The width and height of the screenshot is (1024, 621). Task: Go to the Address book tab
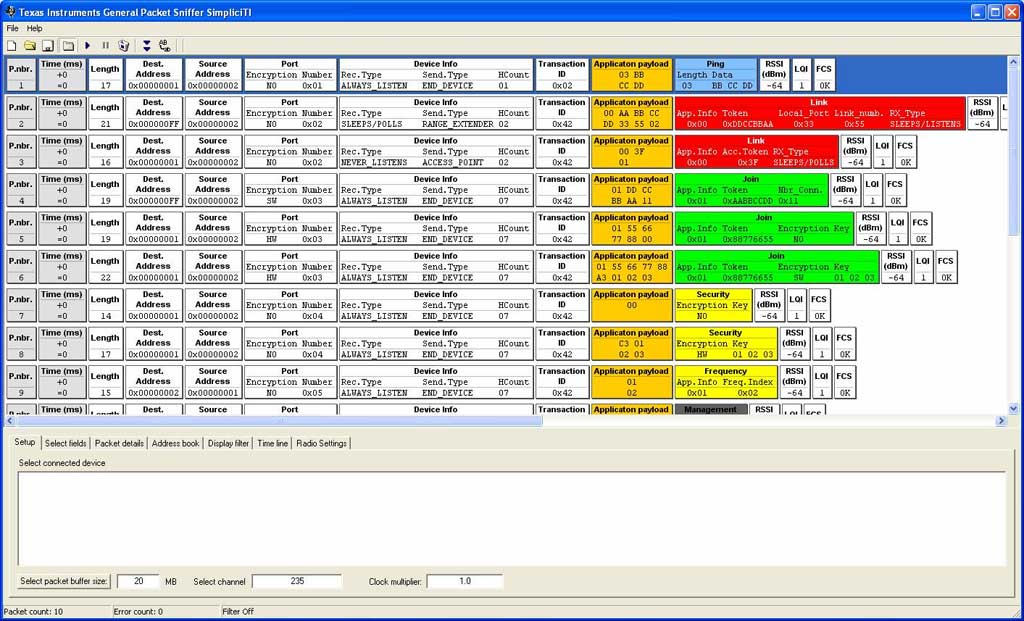[x=175, y=443]
